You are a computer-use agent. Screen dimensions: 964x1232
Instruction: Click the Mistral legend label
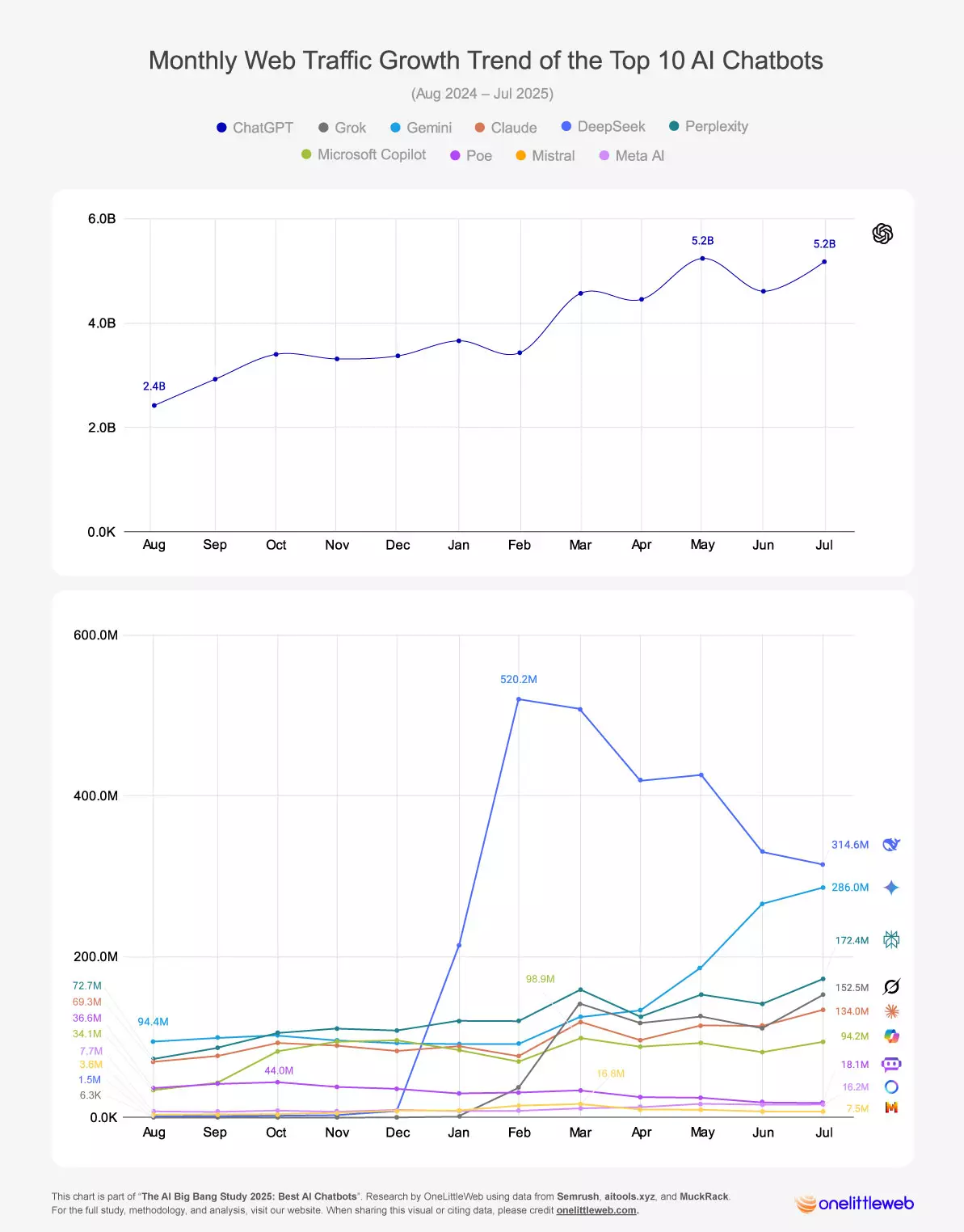click(x=554, y=155)
